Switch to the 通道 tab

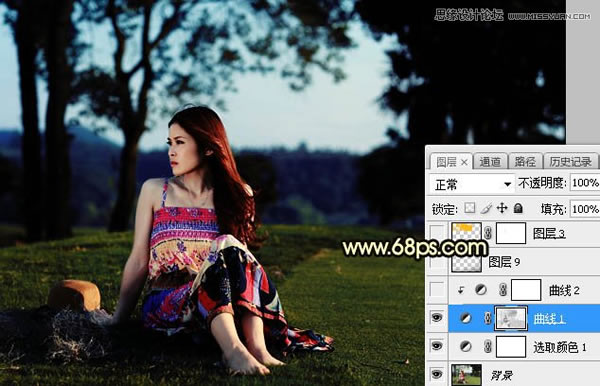click(490, 162)
